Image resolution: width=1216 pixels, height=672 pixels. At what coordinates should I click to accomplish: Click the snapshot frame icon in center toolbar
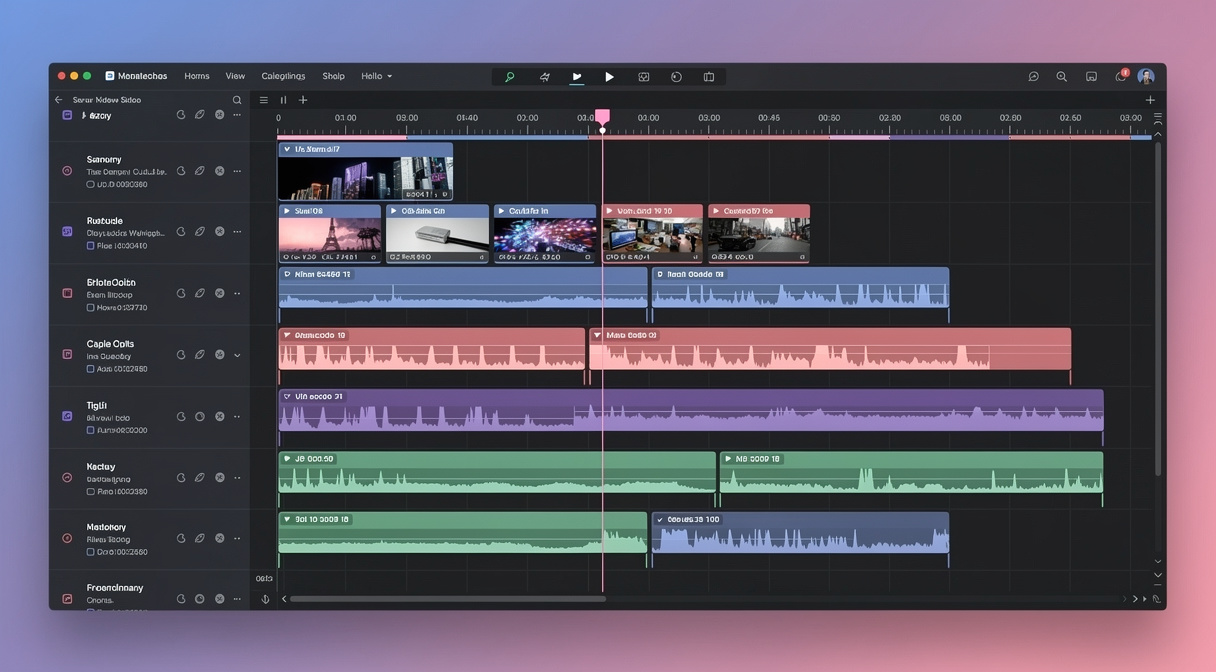(x=643, y=76)
